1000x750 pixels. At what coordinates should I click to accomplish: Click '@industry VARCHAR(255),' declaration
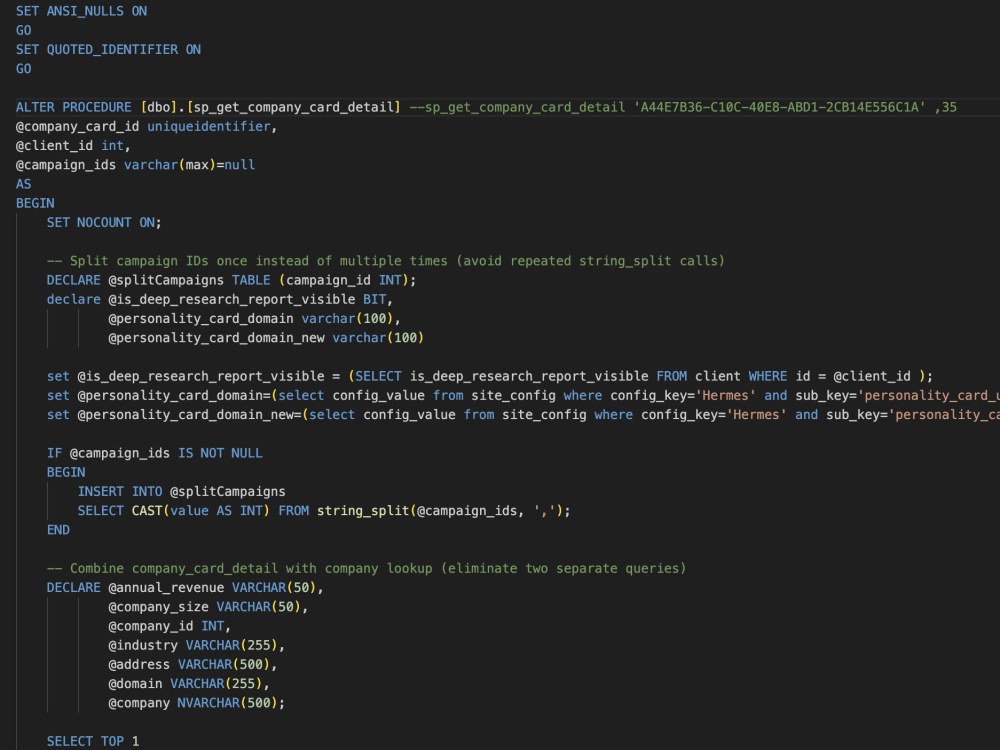click(x=196, y=645)
